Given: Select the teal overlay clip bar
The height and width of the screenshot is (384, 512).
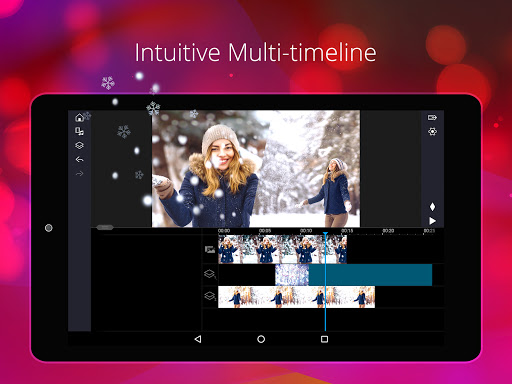Looking at the screenshot, I should pos(370,275).
